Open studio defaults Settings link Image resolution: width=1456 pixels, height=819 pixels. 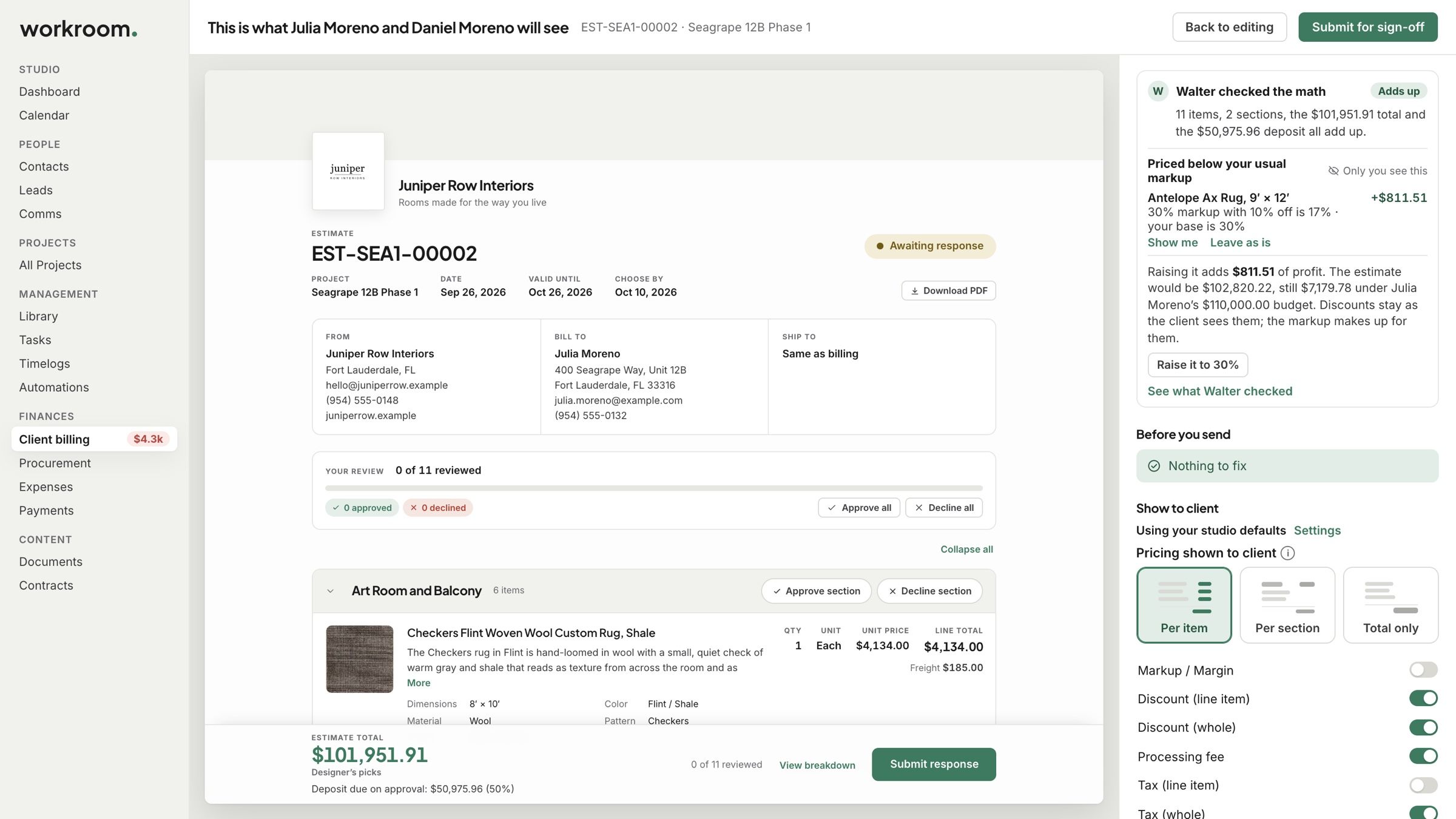(1317, 530)
